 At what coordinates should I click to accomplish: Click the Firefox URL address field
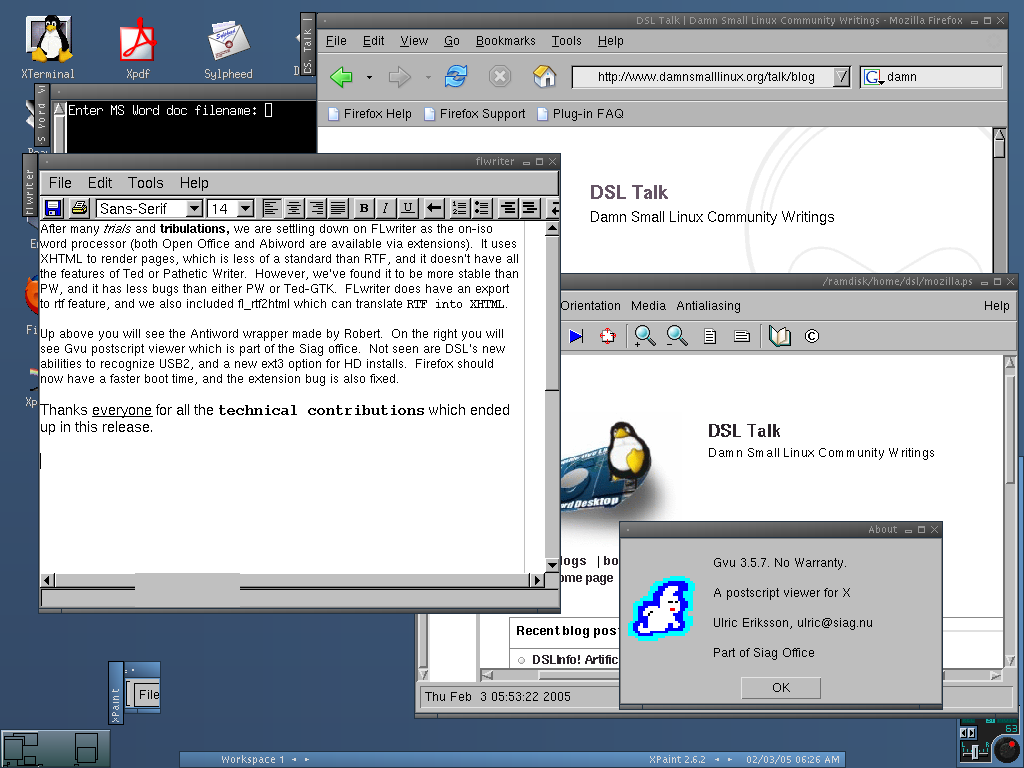pyautogui.click(x=704, y=77)
